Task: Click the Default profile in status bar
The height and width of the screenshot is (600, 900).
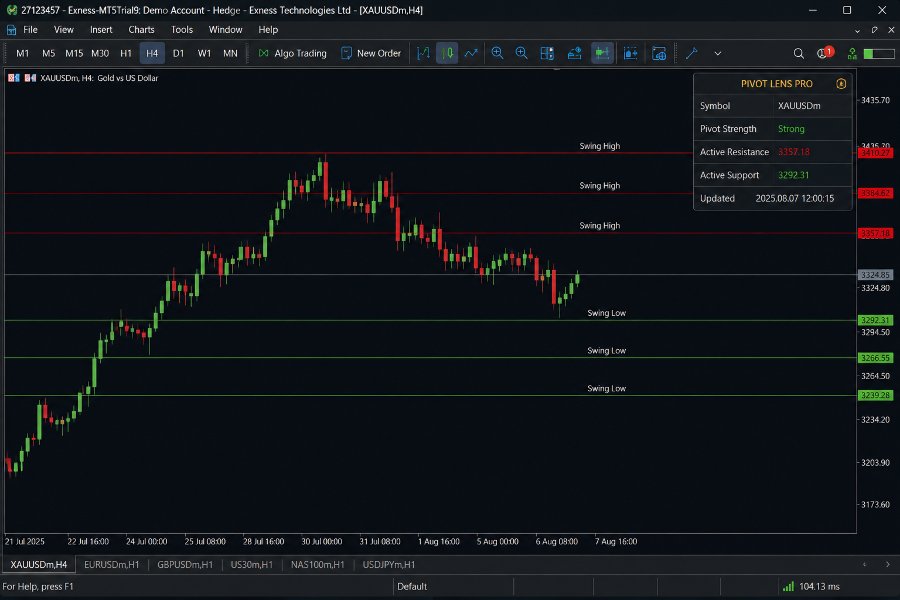Action: 412,586
